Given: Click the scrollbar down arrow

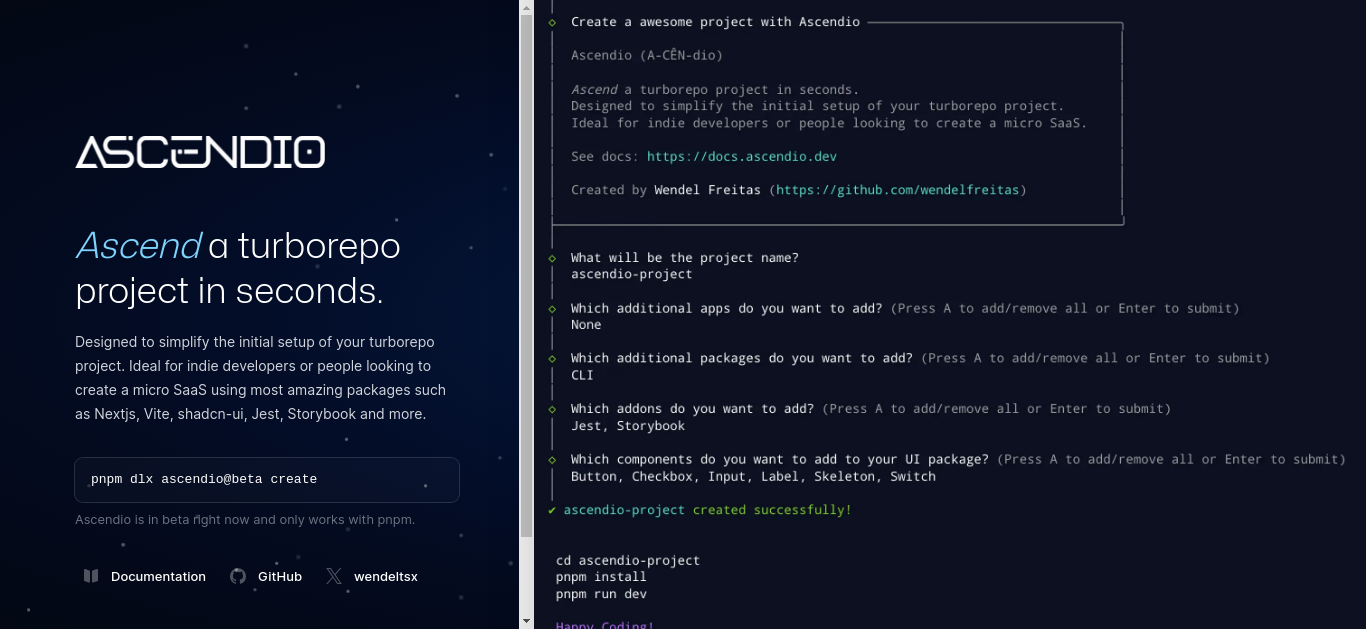Looking at the screenshot, I should pos(527,621).
